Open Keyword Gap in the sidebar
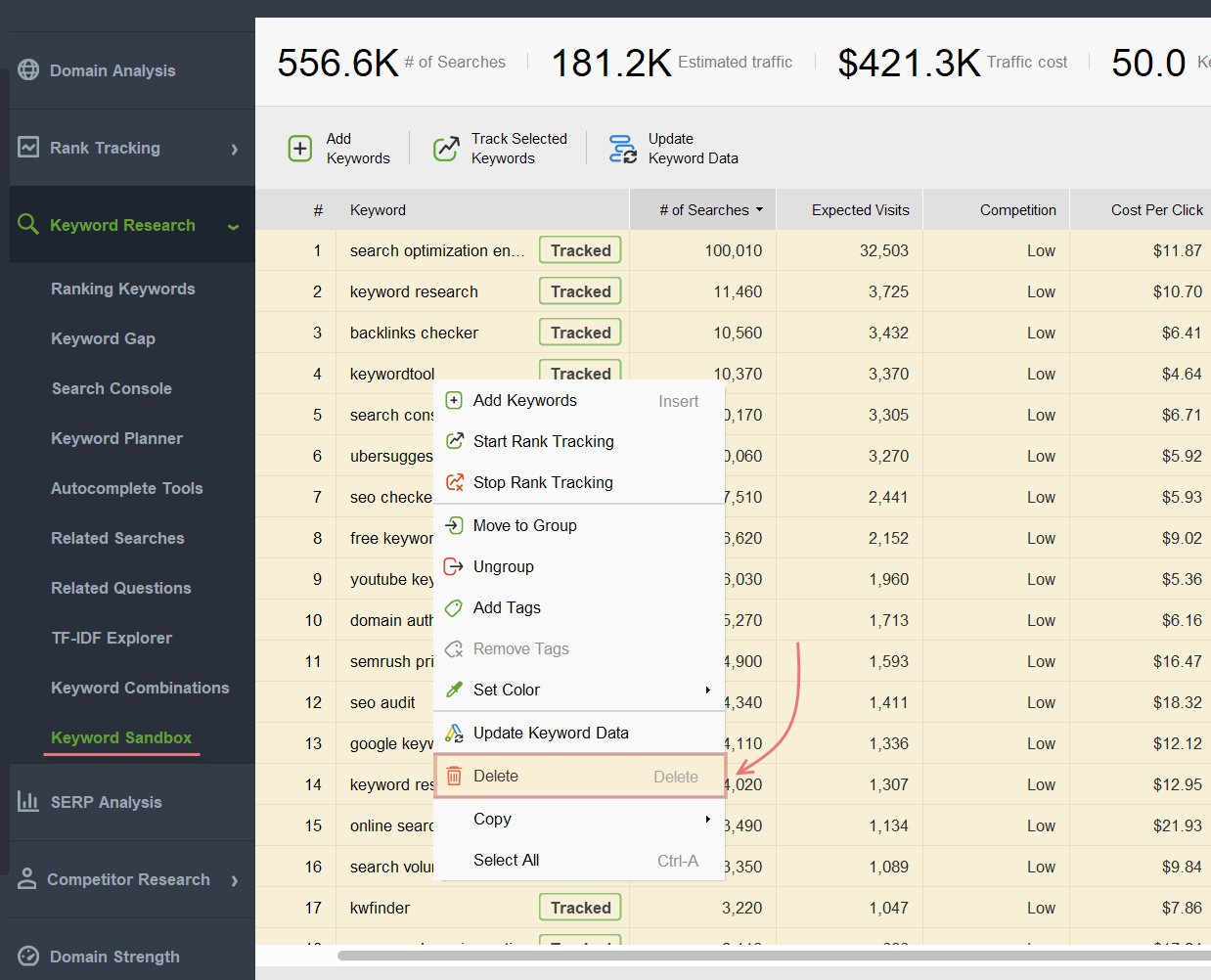 point(103,337)
